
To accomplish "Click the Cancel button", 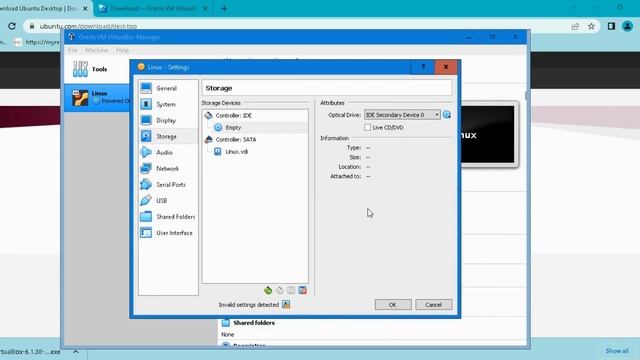I will [x=433, y=304].
